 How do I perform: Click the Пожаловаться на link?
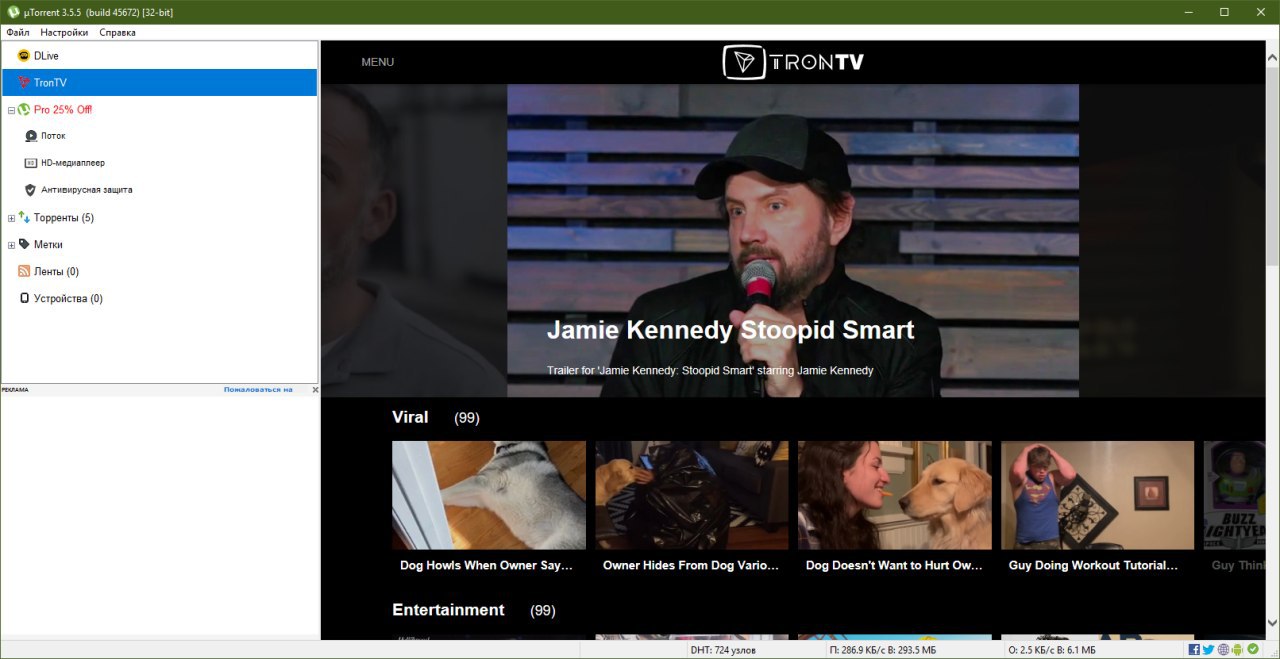[258, 390]
